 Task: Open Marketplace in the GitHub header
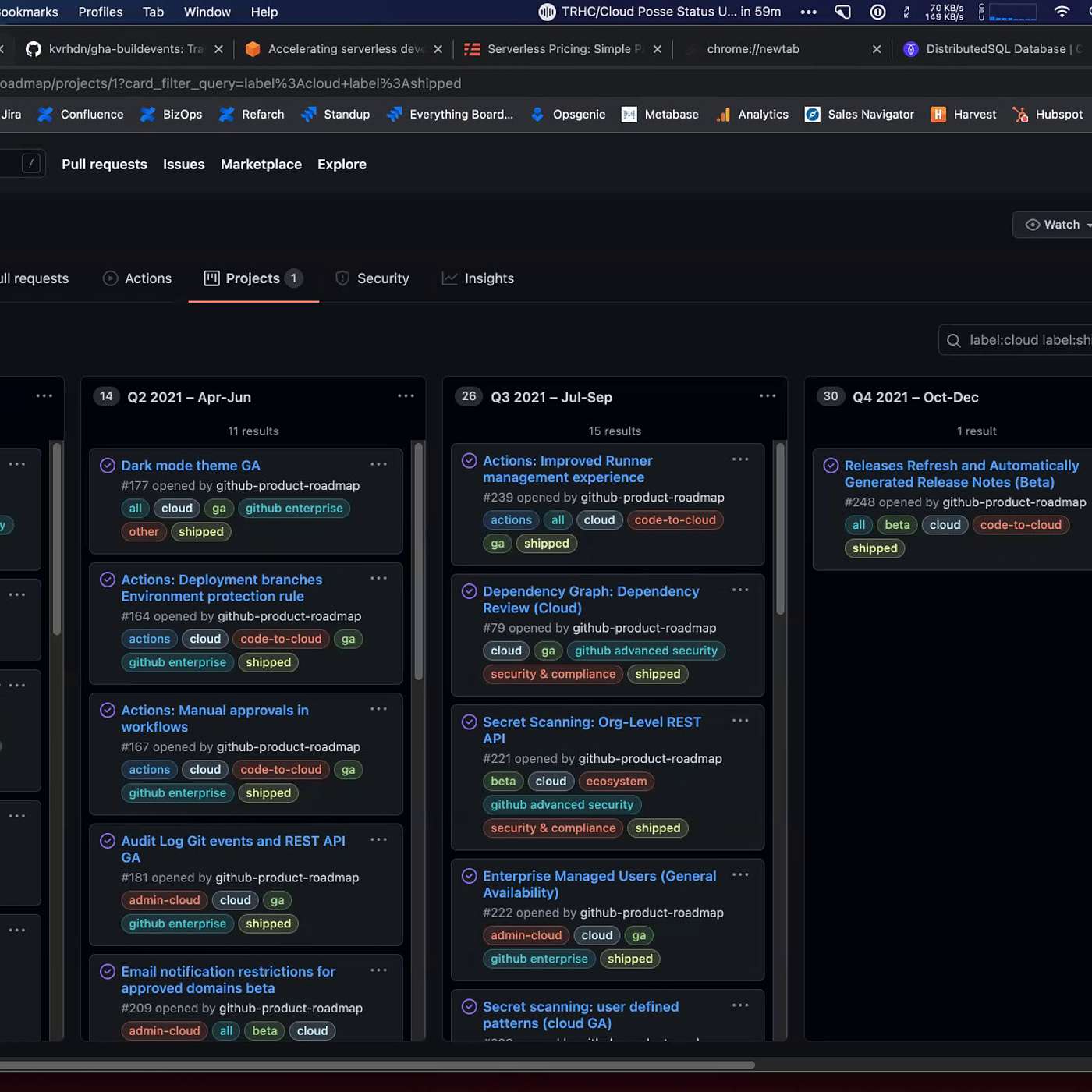coord(261,165)
